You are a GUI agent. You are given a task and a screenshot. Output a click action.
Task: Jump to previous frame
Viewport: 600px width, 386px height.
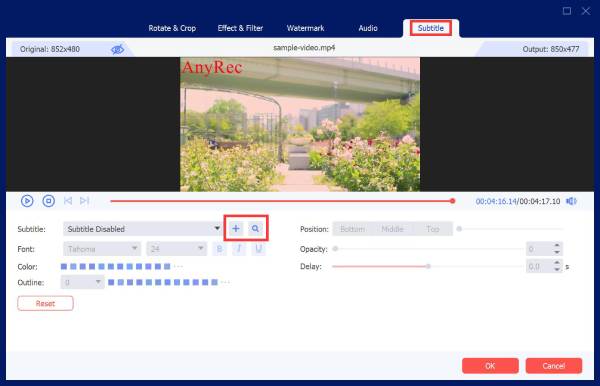pyautogui.click(x=68, y=201)
